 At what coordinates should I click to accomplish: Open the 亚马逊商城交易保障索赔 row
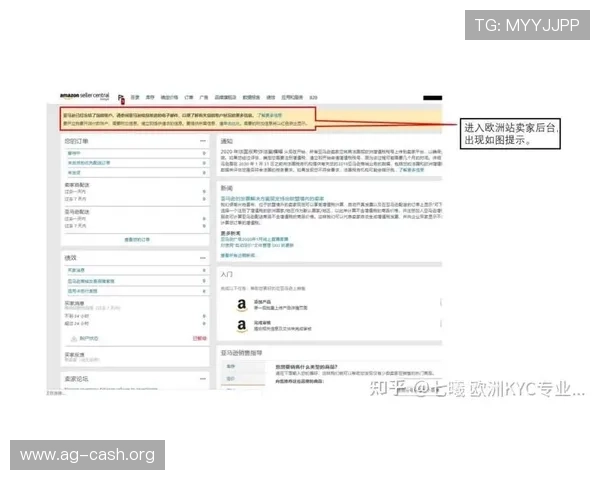pyautogui.click(x=137, y=281)
